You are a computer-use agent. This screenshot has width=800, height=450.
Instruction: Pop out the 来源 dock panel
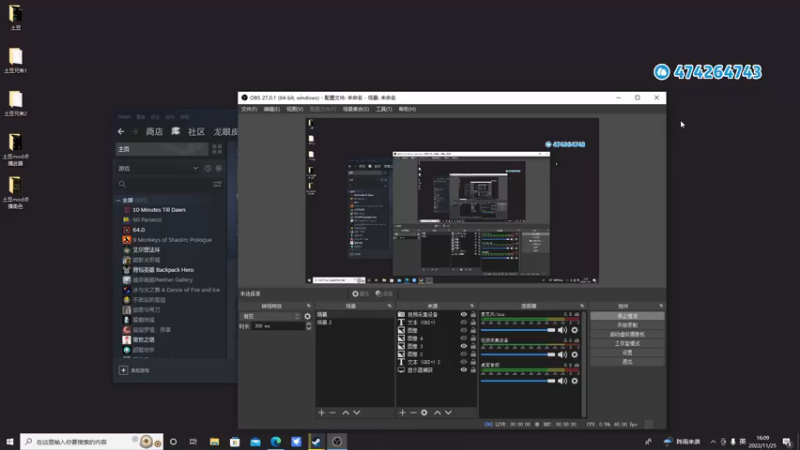coord(472,306)
